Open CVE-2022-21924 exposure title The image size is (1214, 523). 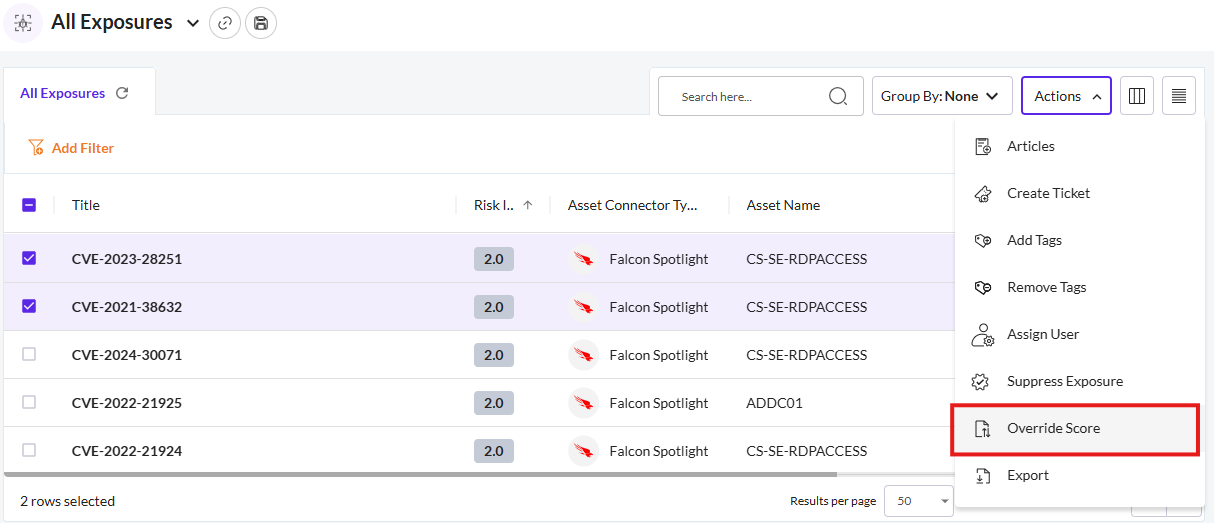tap(127, 451)
